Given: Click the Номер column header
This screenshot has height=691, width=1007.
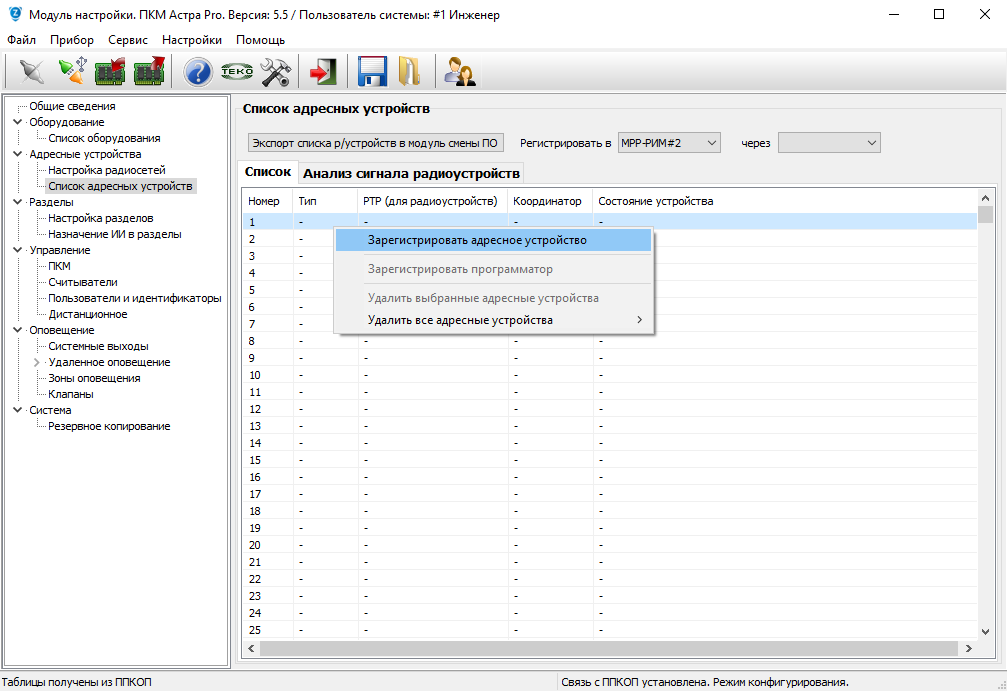Looking at the screenshot, I should 268,201.
